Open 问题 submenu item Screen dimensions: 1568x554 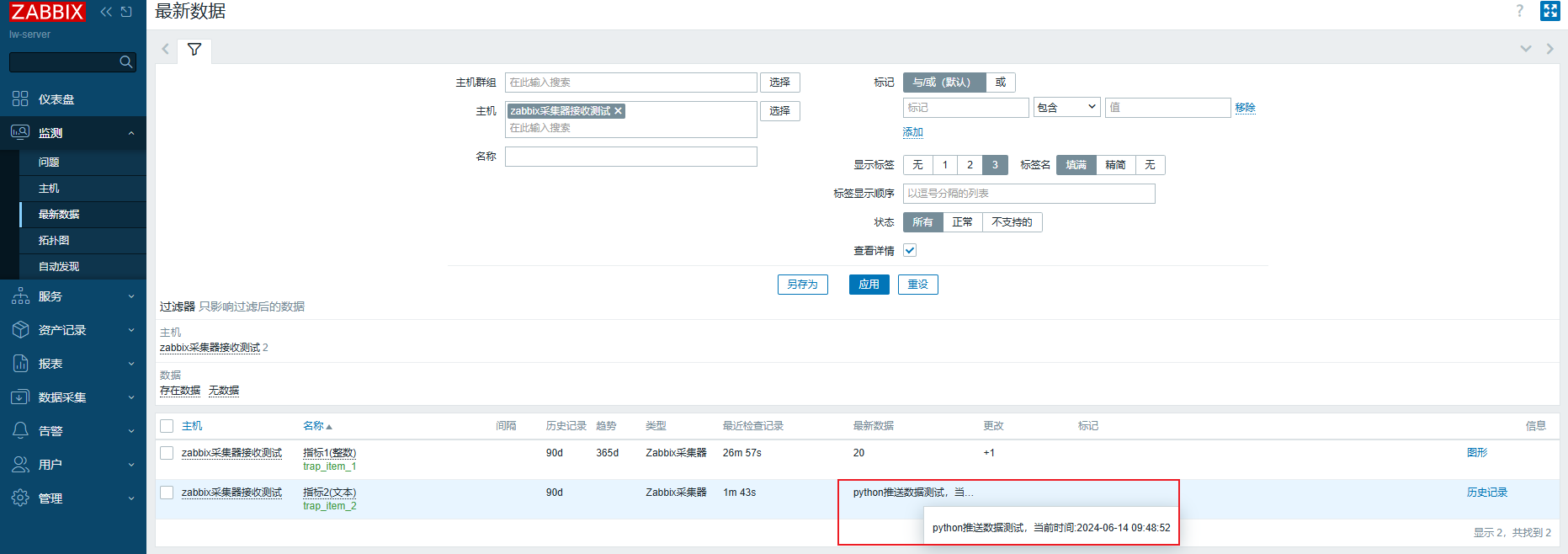point(49,162)
